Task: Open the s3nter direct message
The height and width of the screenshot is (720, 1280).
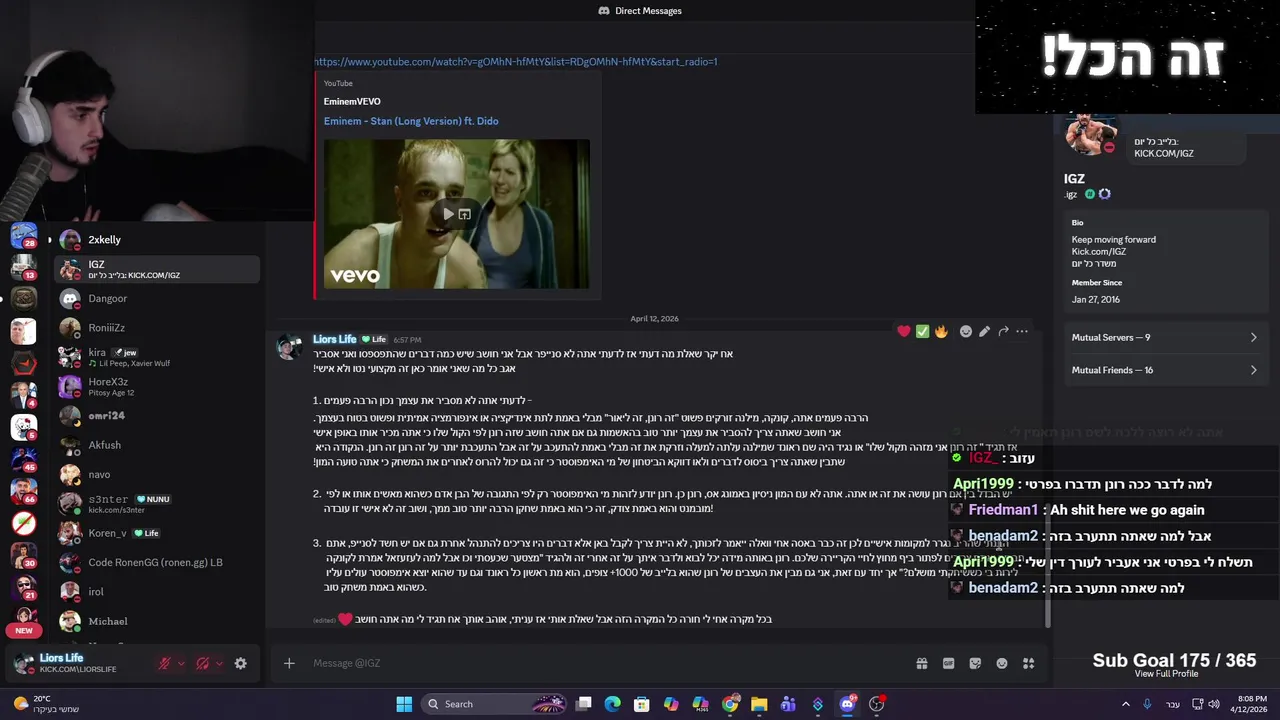Action: point(156,504)
